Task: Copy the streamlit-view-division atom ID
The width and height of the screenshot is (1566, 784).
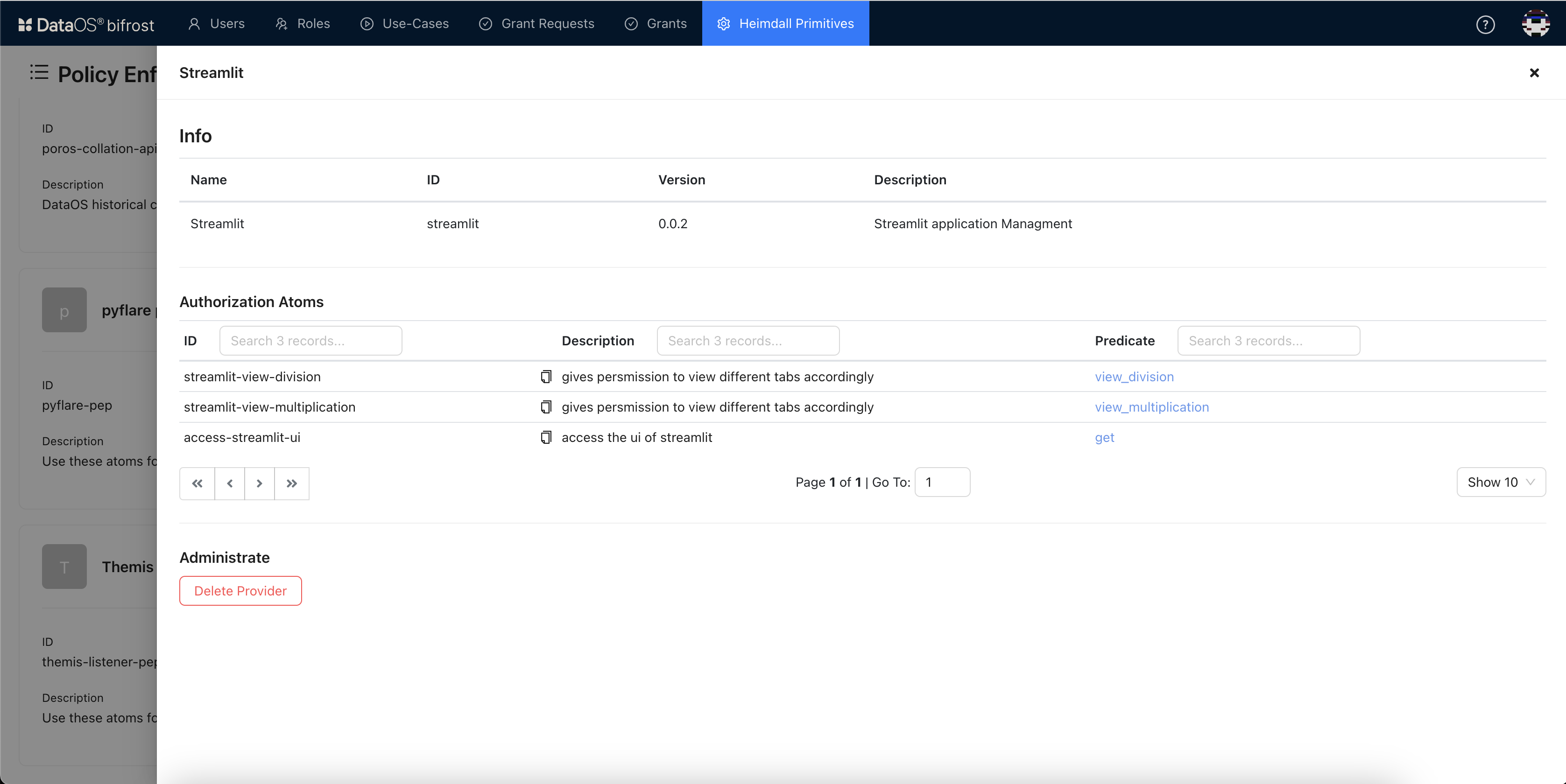Action: (x=546, y=377)
